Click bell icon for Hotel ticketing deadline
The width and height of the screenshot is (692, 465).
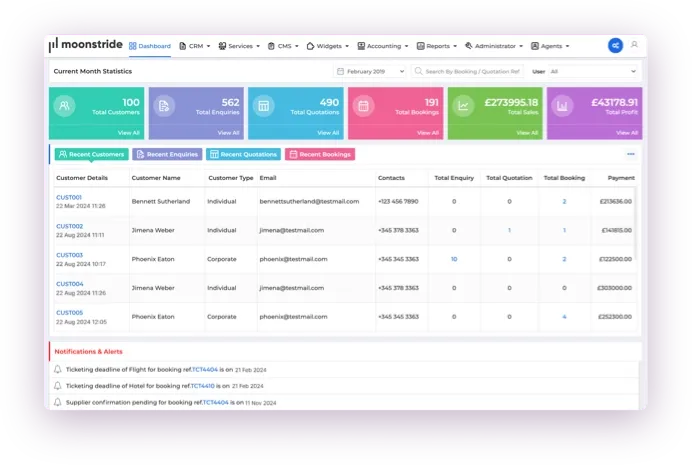tap(58, 386)
